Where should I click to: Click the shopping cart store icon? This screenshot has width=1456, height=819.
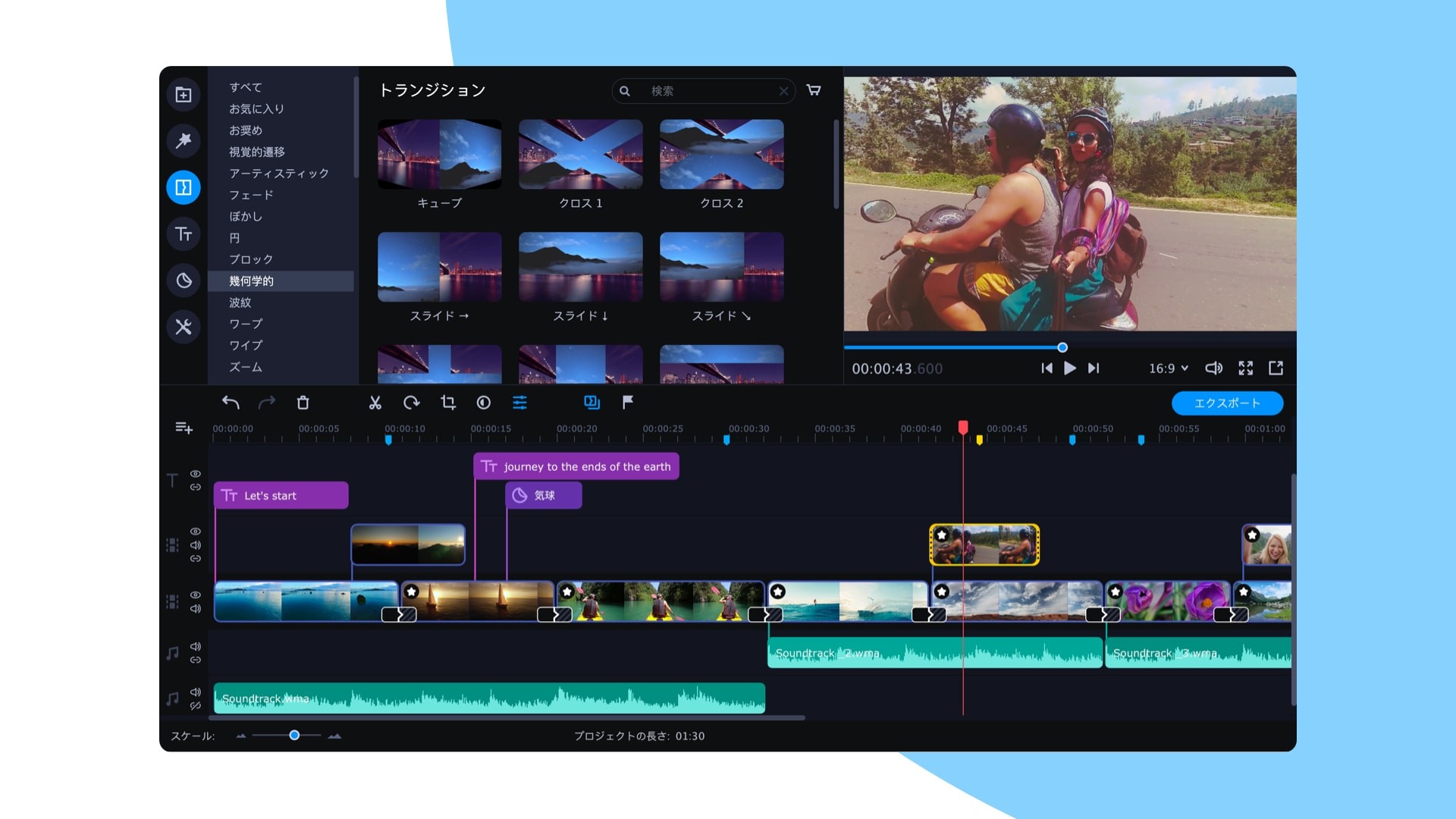coord(814,90)
